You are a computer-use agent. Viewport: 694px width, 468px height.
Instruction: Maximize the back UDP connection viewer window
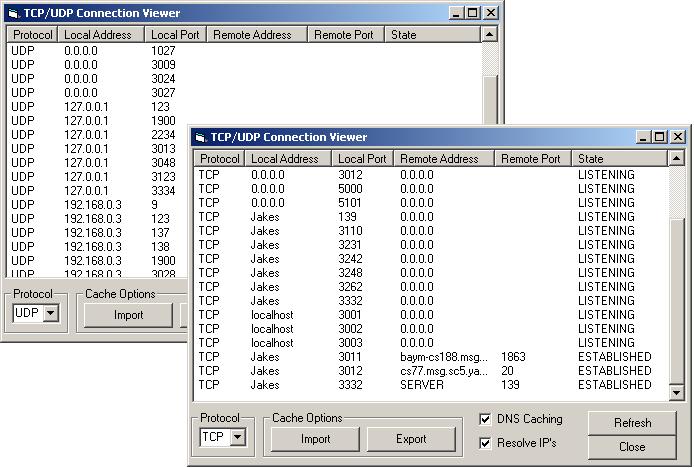pyautogui.click(x=471, y=13)
